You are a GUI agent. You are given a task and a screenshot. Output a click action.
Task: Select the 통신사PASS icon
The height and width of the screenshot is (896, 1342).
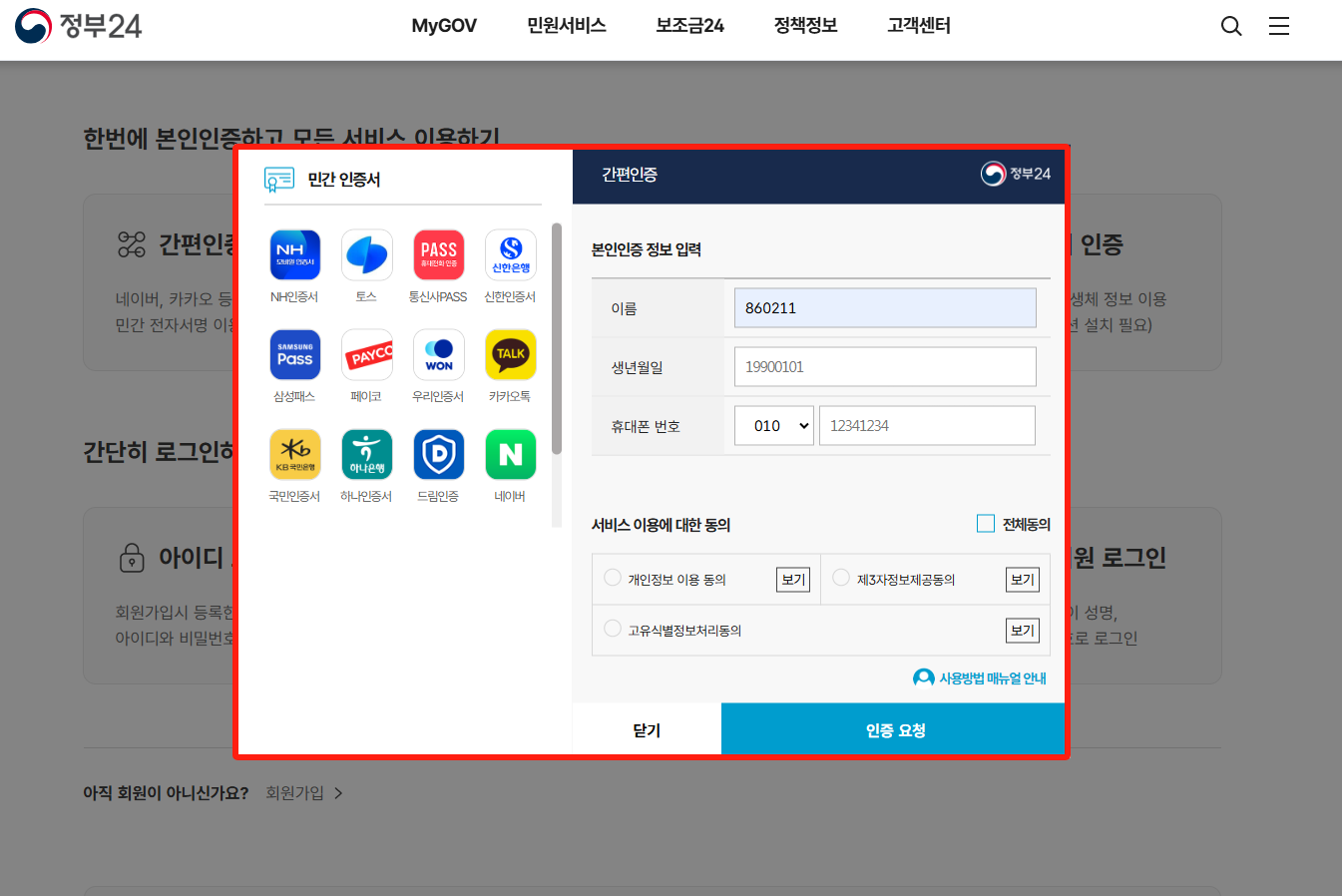438,254
